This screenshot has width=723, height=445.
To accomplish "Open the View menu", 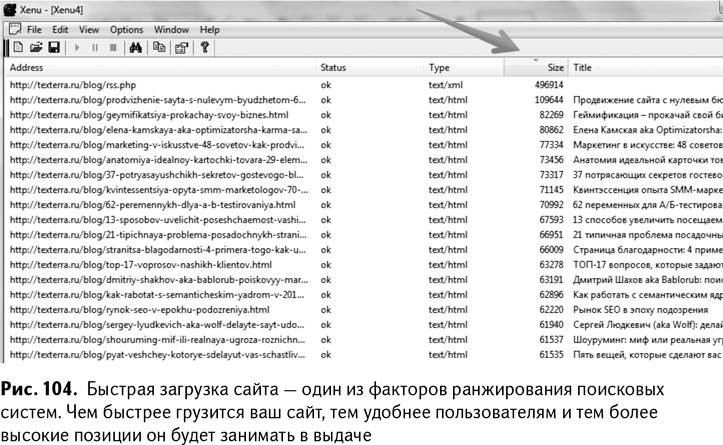I will click(x=89, y=30).
